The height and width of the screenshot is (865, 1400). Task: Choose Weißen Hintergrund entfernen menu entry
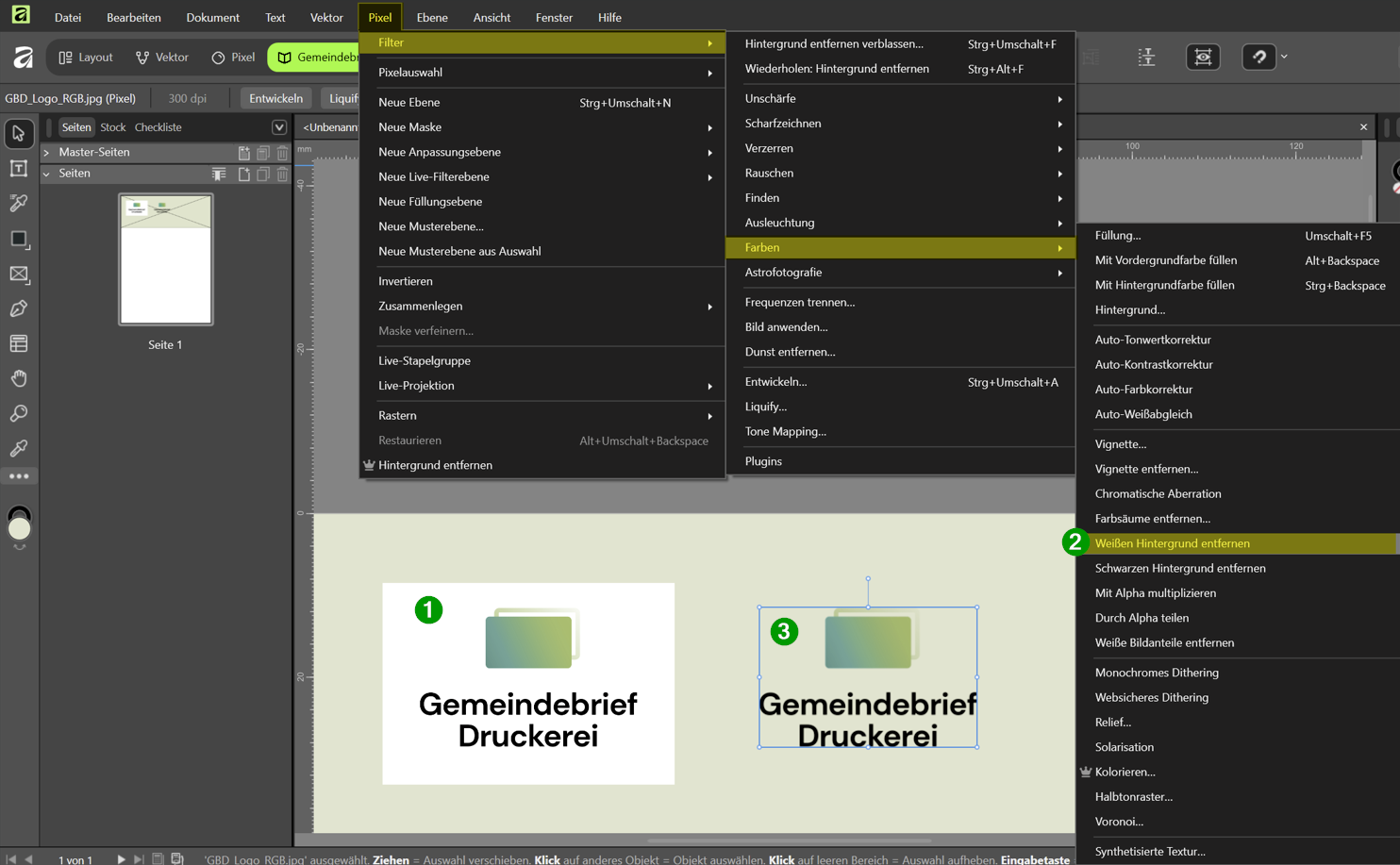click(x=1172, y=543)
